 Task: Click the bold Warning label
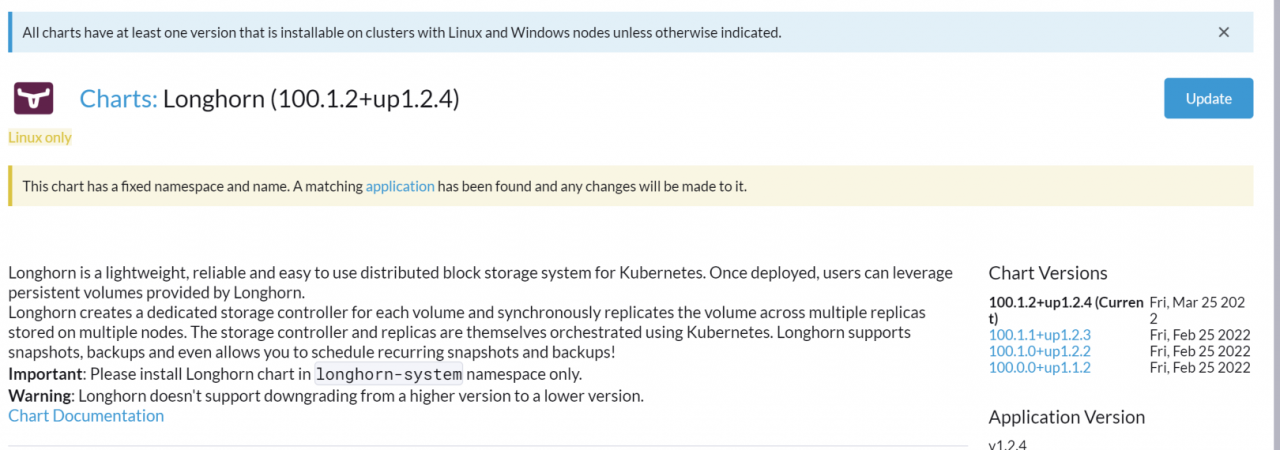pos(39,395)
